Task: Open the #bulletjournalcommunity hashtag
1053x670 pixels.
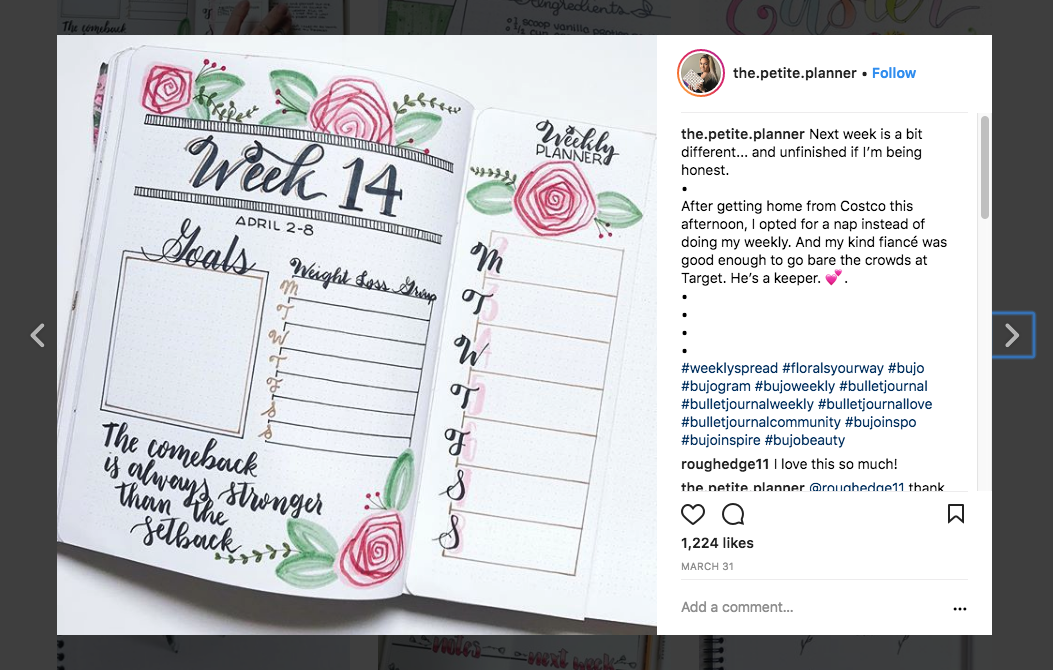Action: 760,422
